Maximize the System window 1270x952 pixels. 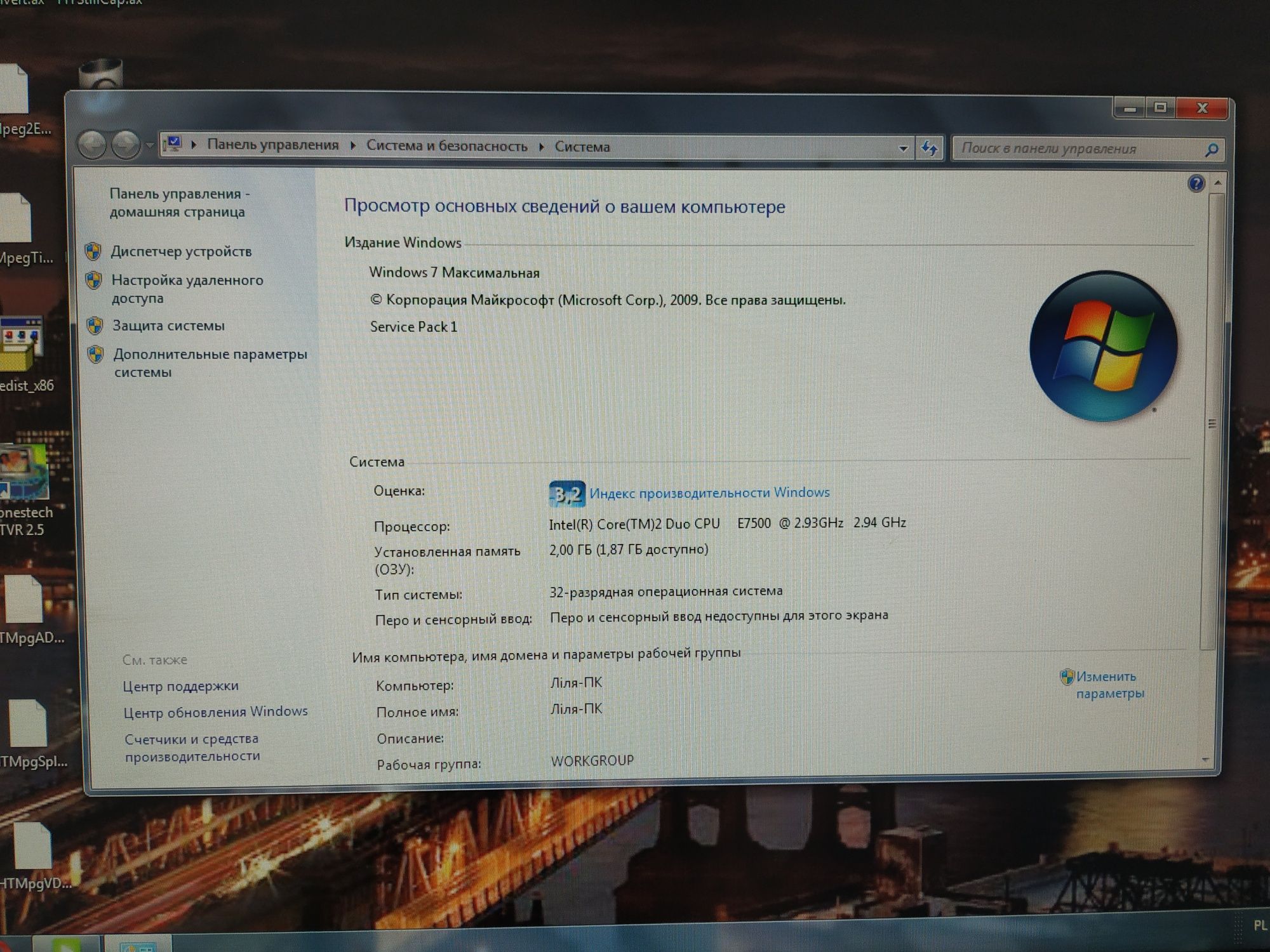click(1160, 108)
